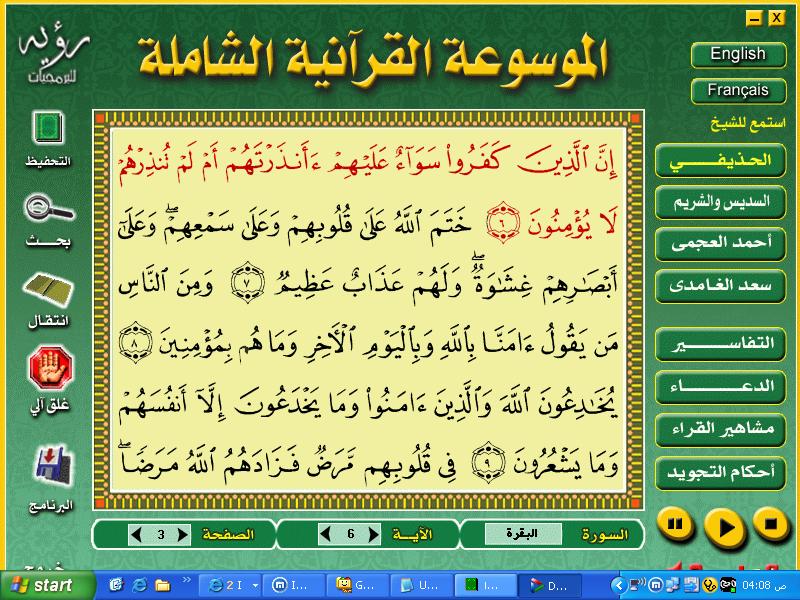The image size is (800, 600).
Task: Increase the ayah number with right arrow
Action: click(373, 534)
